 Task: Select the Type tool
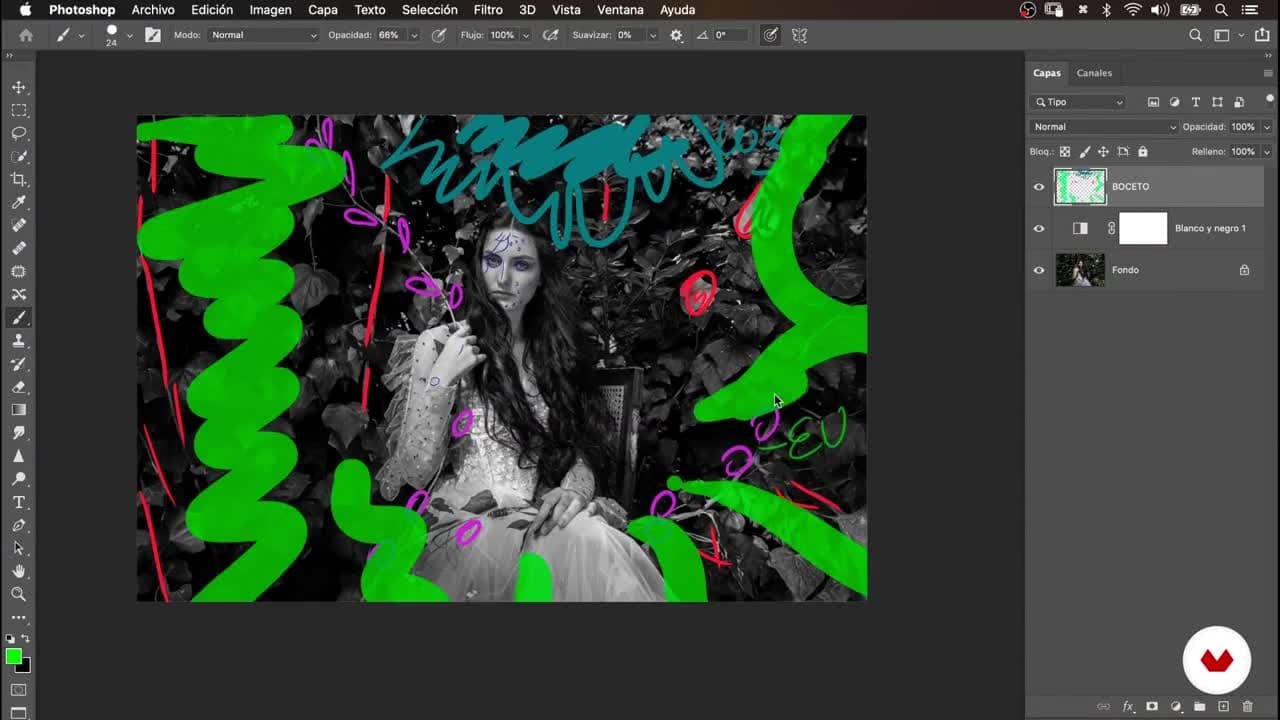coord(19,502)
